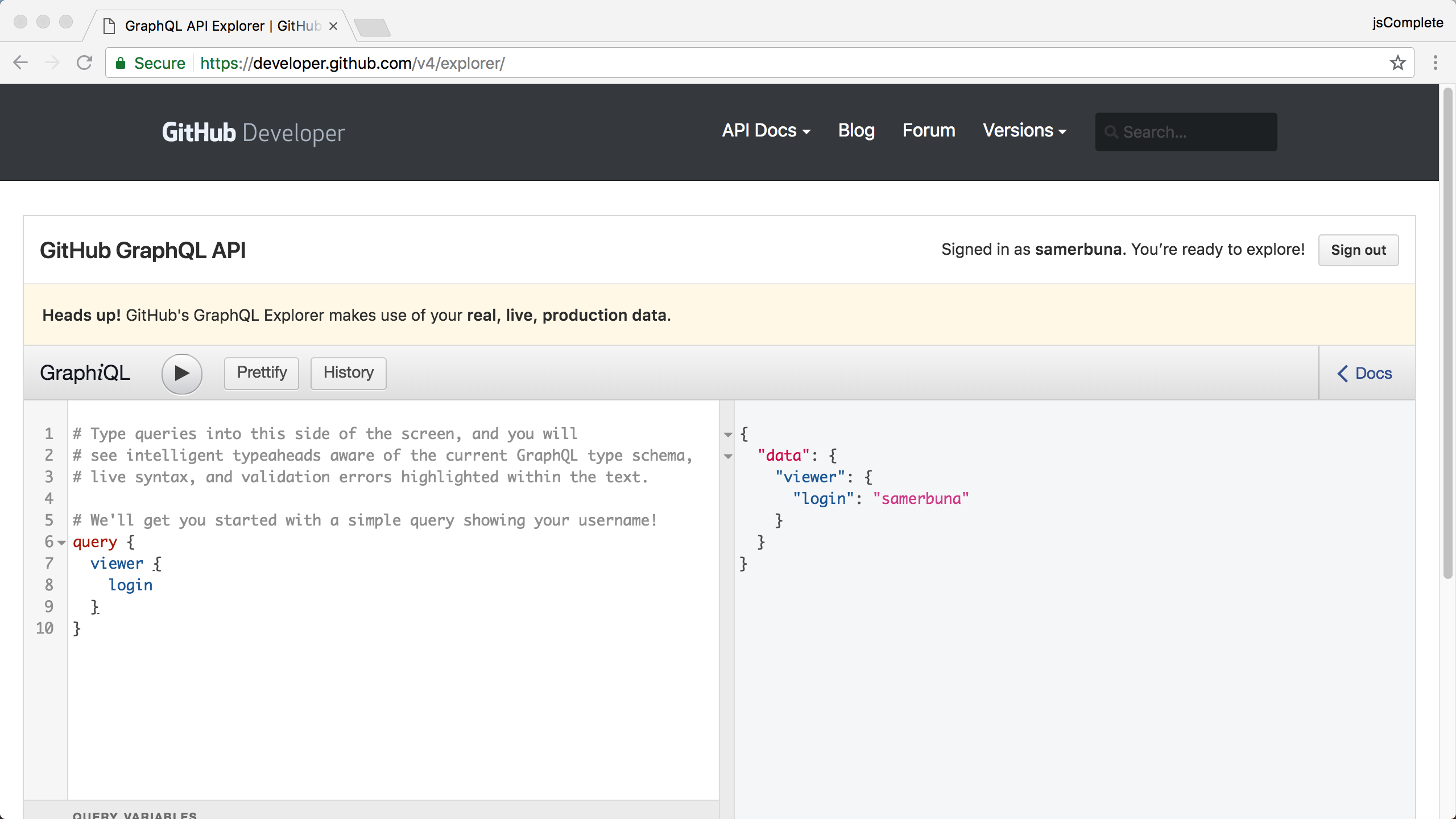
Task: Click the Prettify button
Action: pyautogui.click(x=262, y=373)
